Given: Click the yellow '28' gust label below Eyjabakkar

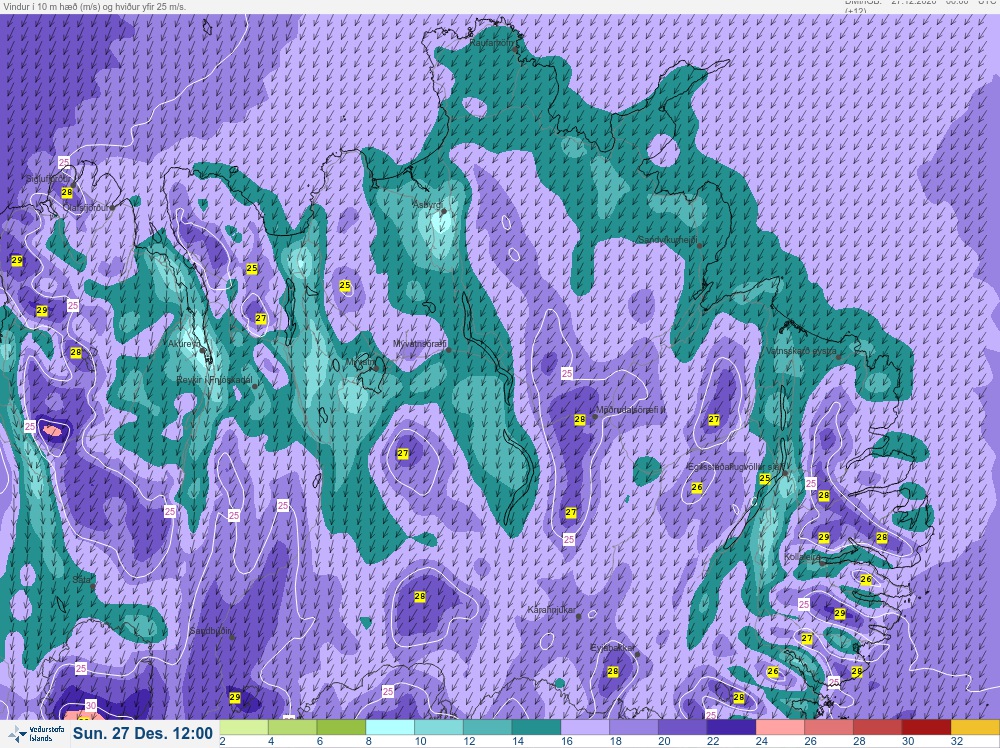Looking at the screenshot, I should click(613, 671).
